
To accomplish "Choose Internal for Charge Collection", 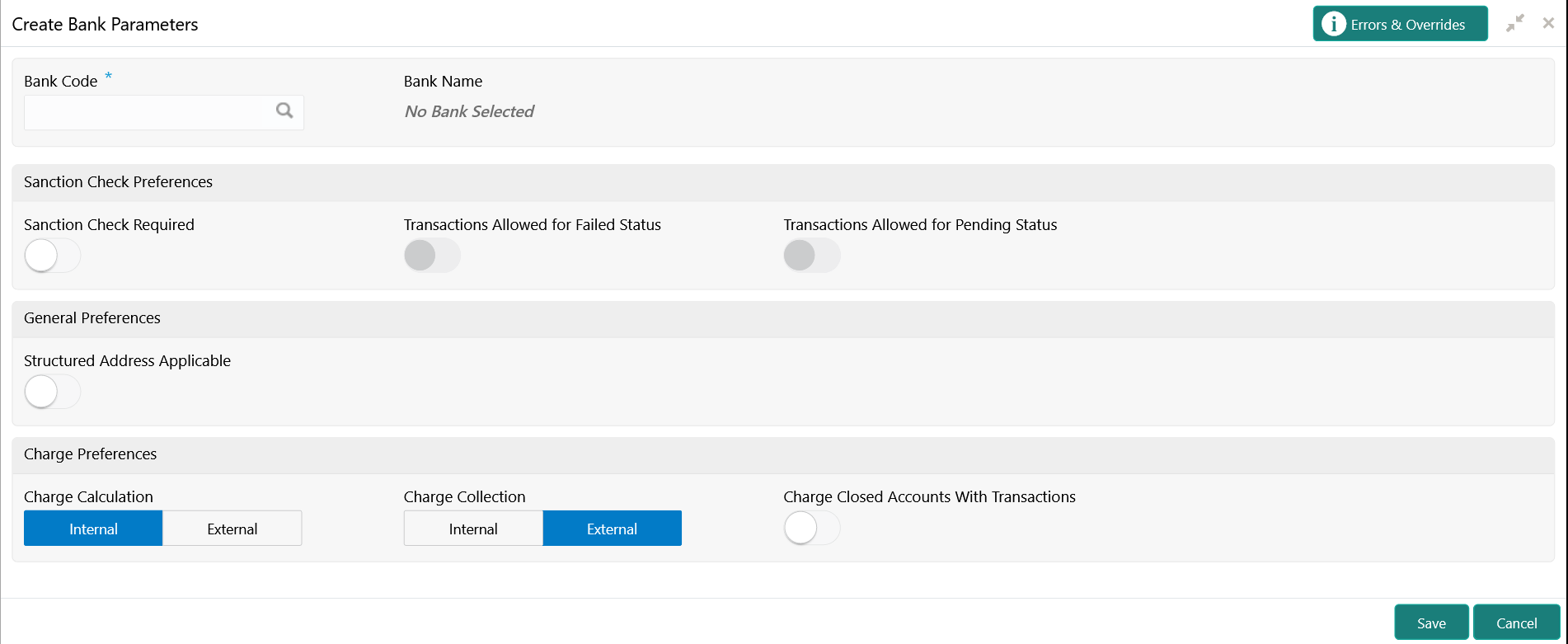I will (x=473, y=529).
